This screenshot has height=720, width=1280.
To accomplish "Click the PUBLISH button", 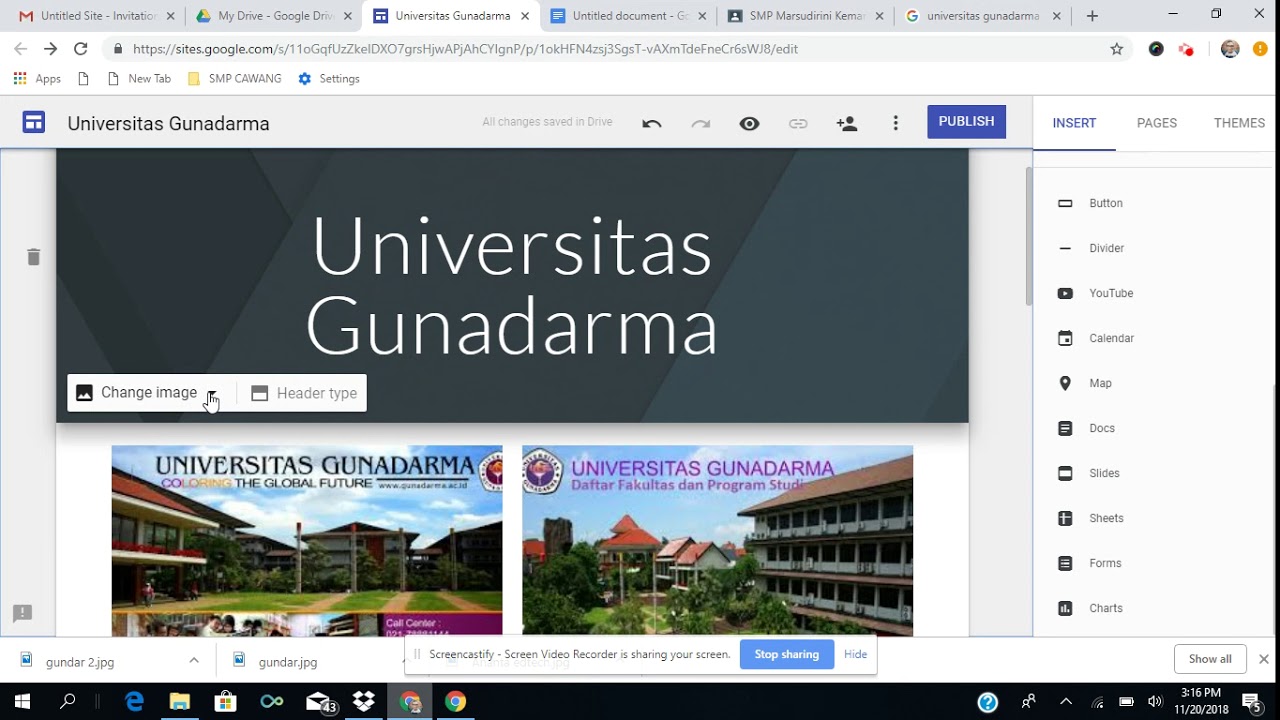I will (x=966, y=121).
